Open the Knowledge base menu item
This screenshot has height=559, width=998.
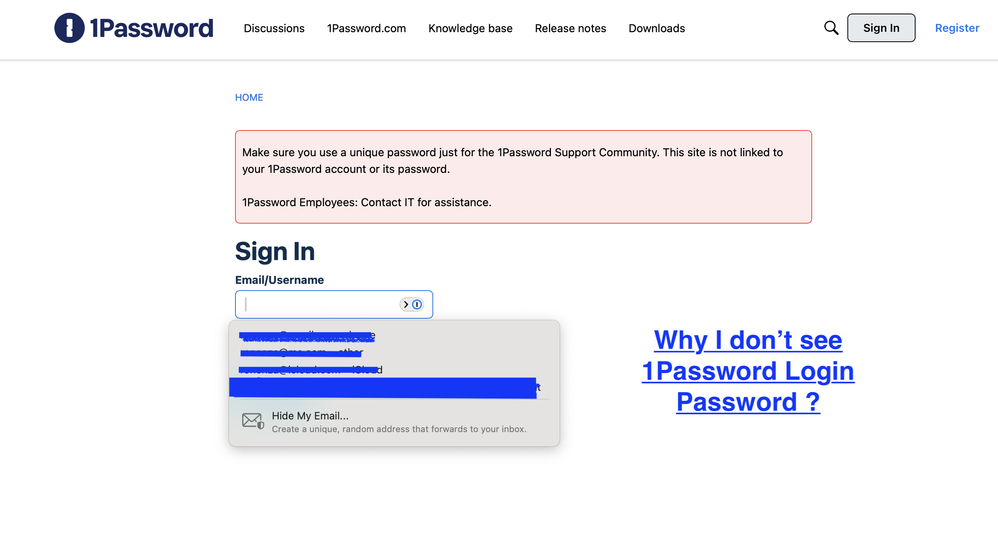tap(470, 28)
